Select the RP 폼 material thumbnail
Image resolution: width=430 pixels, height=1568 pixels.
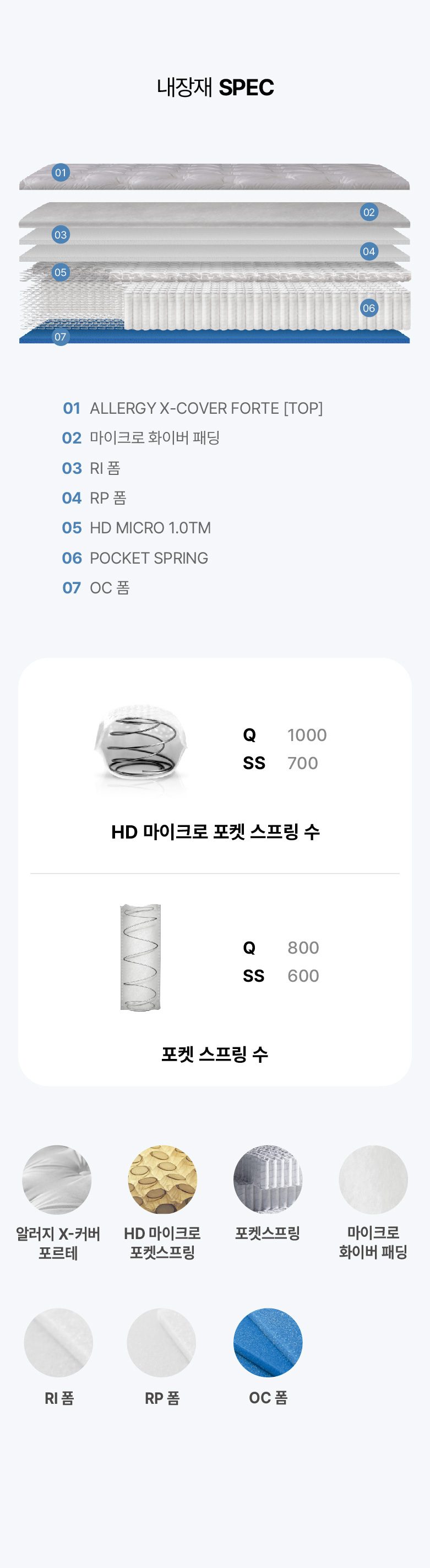pos(162,1343)
